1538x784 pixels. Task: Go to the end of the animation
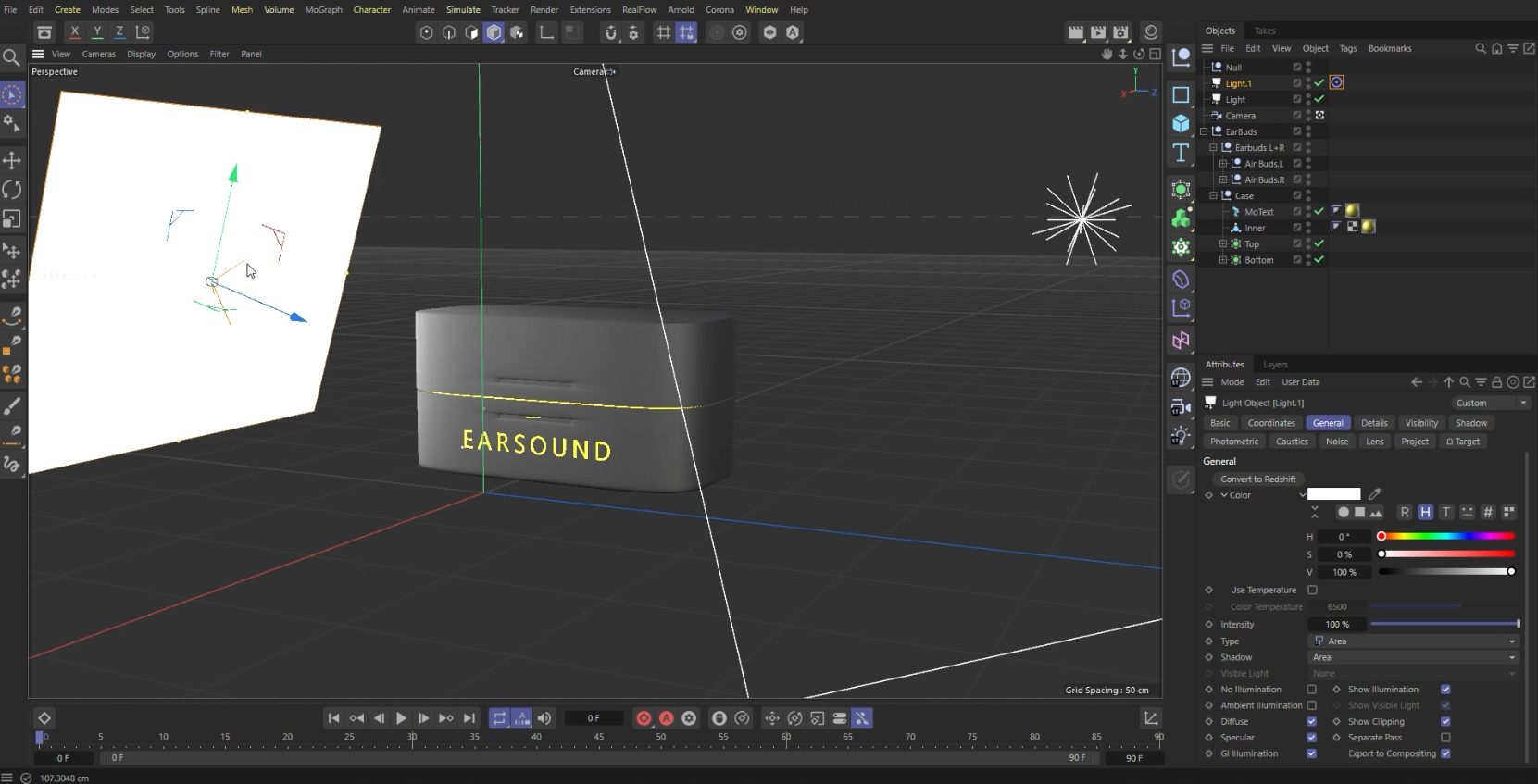(469, 718)
